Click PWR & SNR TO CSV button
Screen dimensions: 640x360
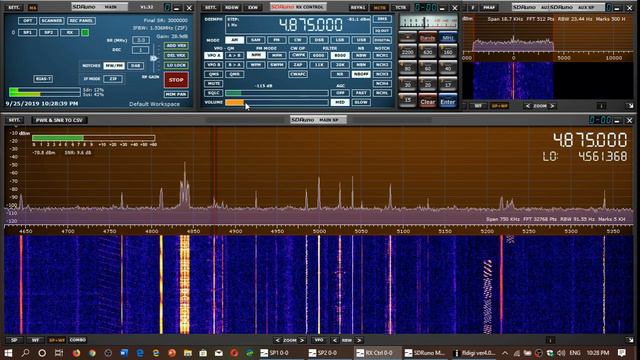(59, 120)
